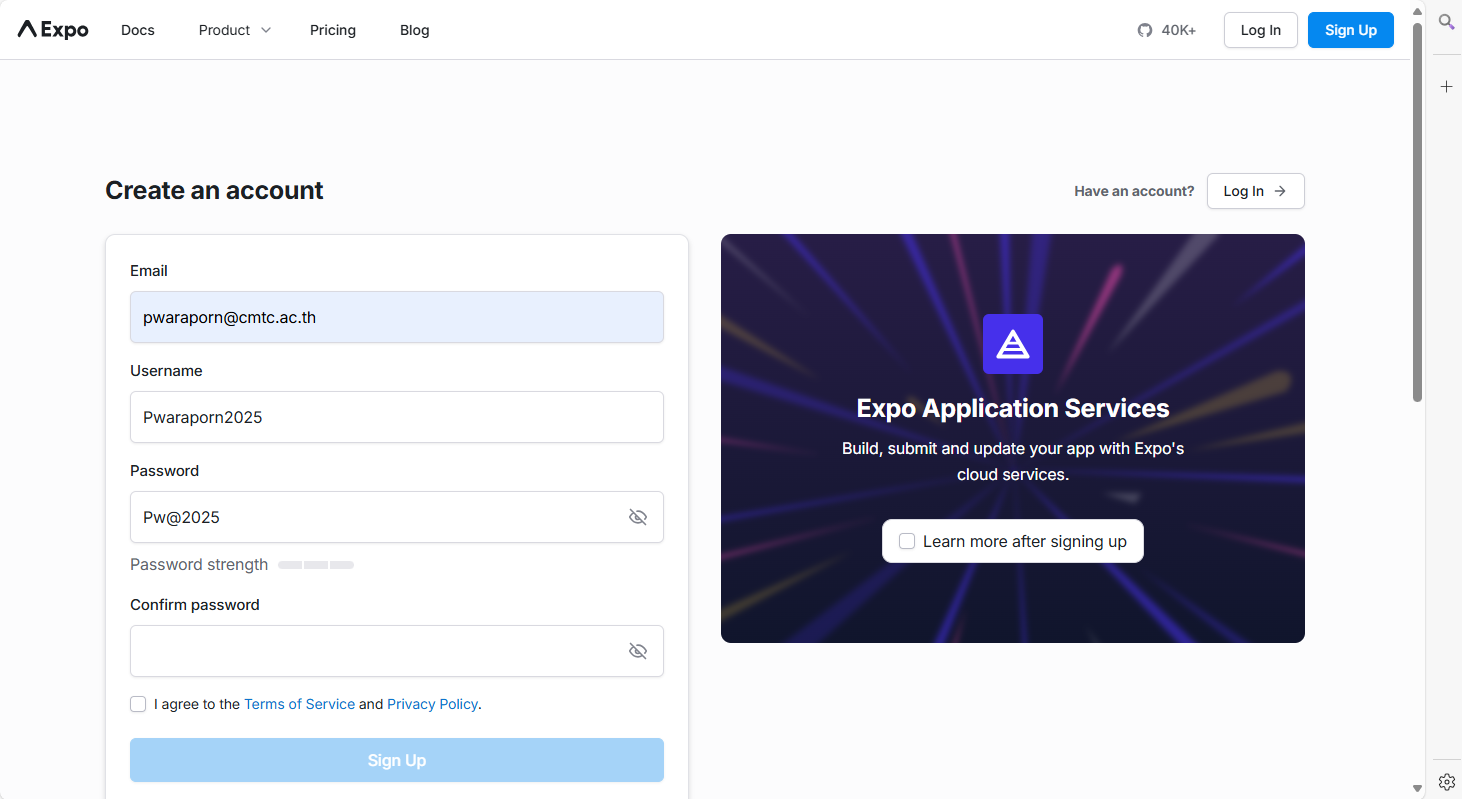The width and height of the screenshot is (1462, 799).
Task: Open the Privacy Policy link
Action: coord(432,704)
